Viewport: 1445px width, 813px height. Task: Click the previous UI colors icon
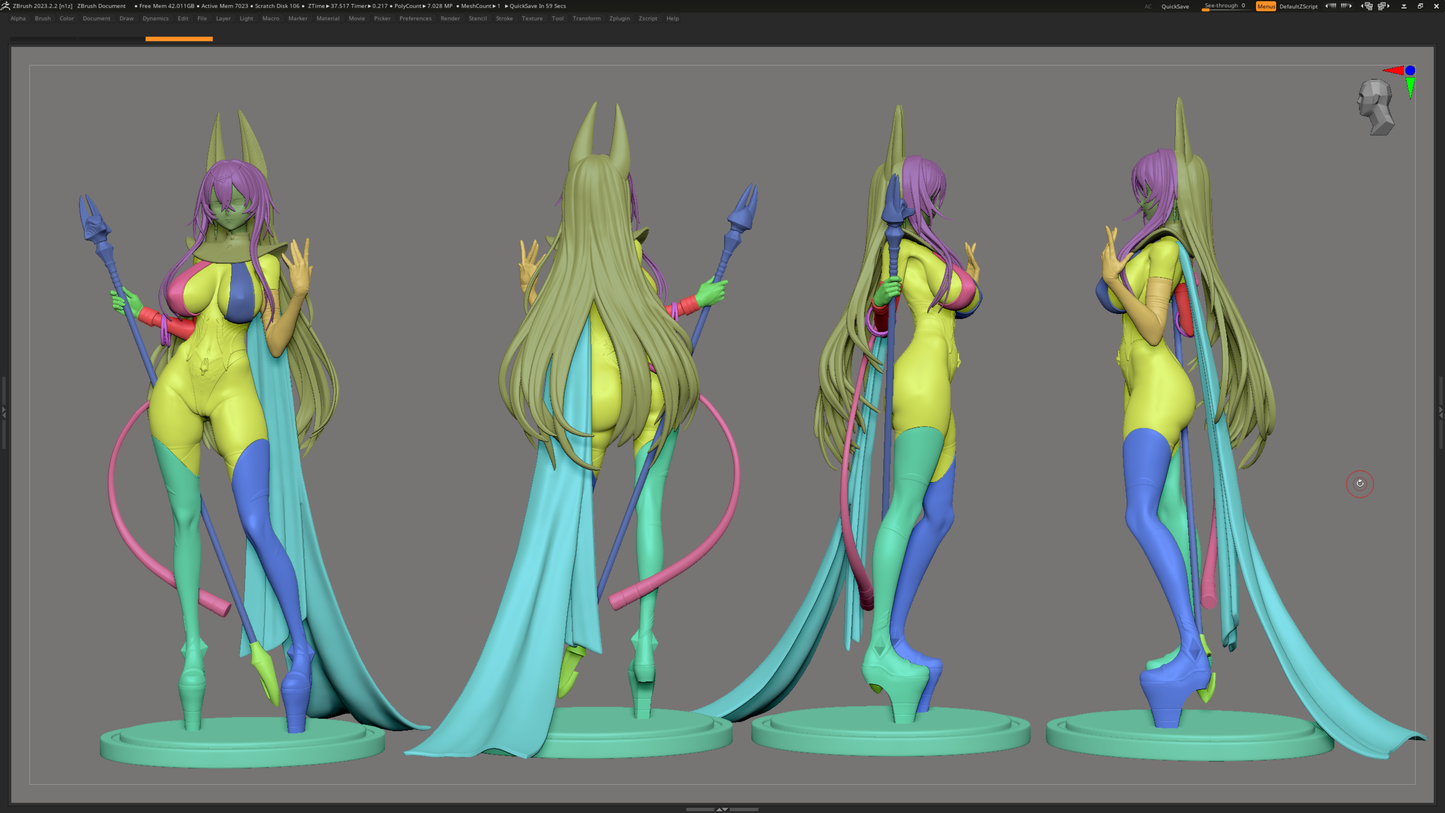(1367, 6)
